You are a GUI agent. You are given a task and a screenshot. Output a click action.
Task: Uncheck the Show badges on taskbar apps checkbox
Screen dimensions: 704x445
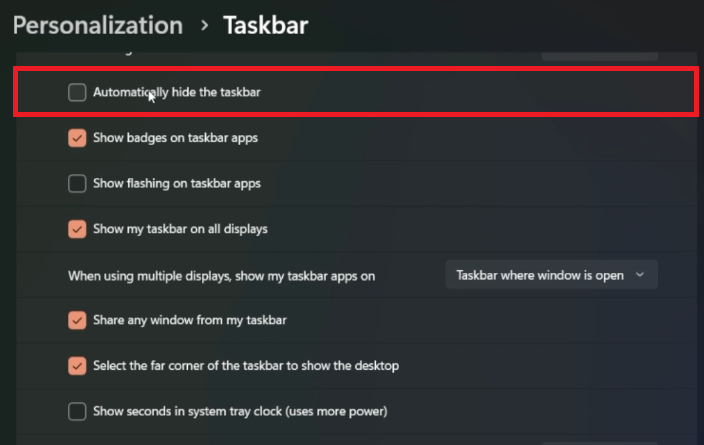pyautogui.click(x=77, y=138)
